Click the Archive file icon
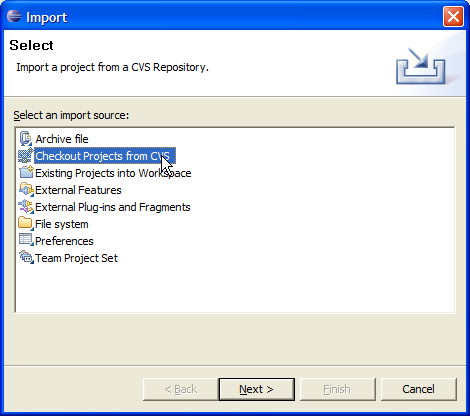 pyautogui.click(x=26, y=139)
